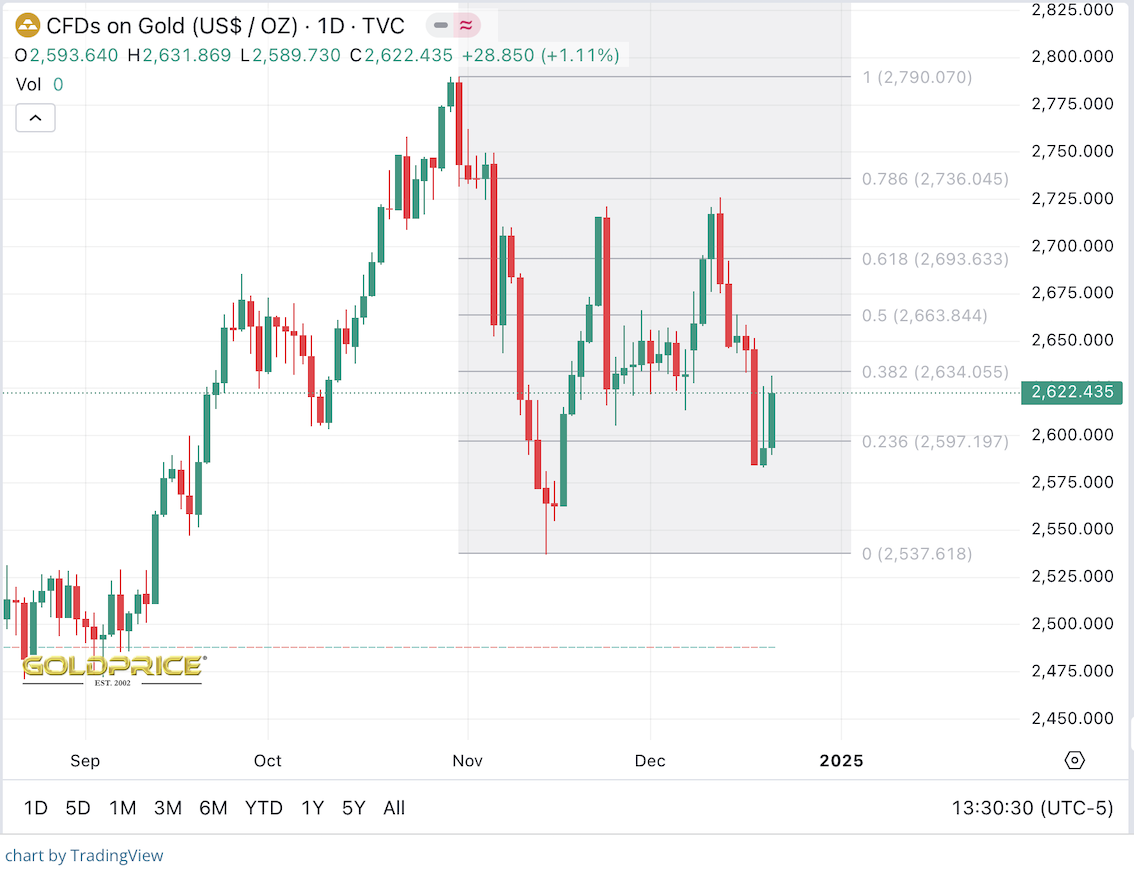Click the gray dash market status icon

(441, 25)
